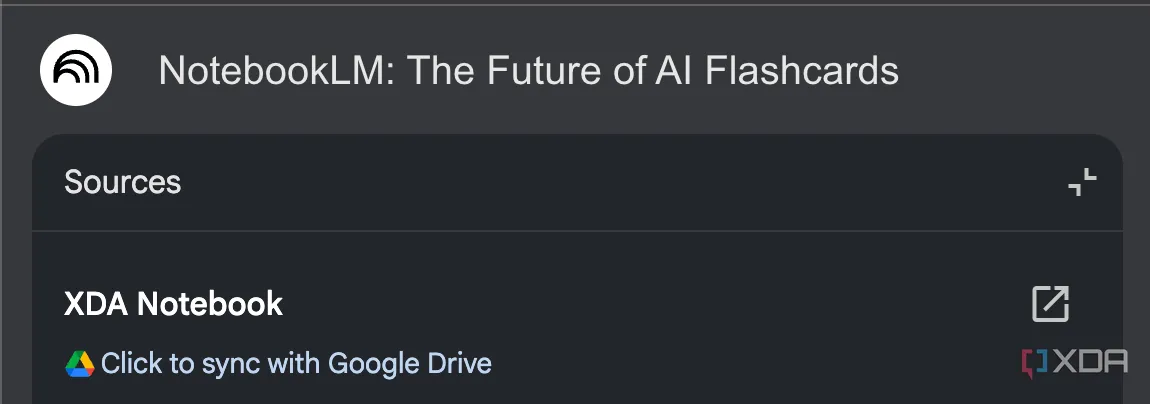Go to NotebookLM home via round logo
Image resolution: width=1150 pixels, height=404 pixels.
coord(76,70)
